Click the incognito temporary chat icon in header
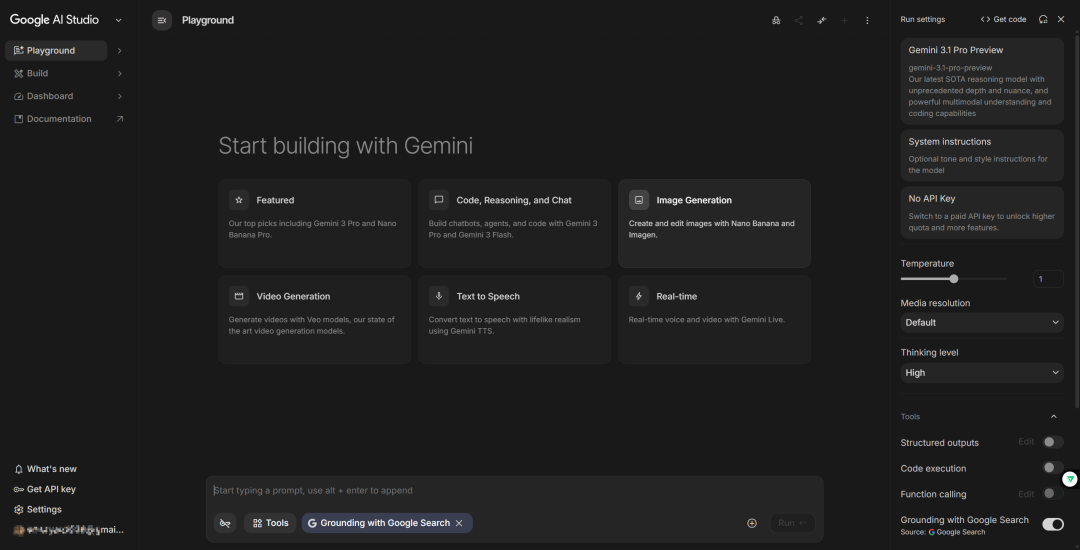This screenshot has height=550, width=1080. (776, 20)
